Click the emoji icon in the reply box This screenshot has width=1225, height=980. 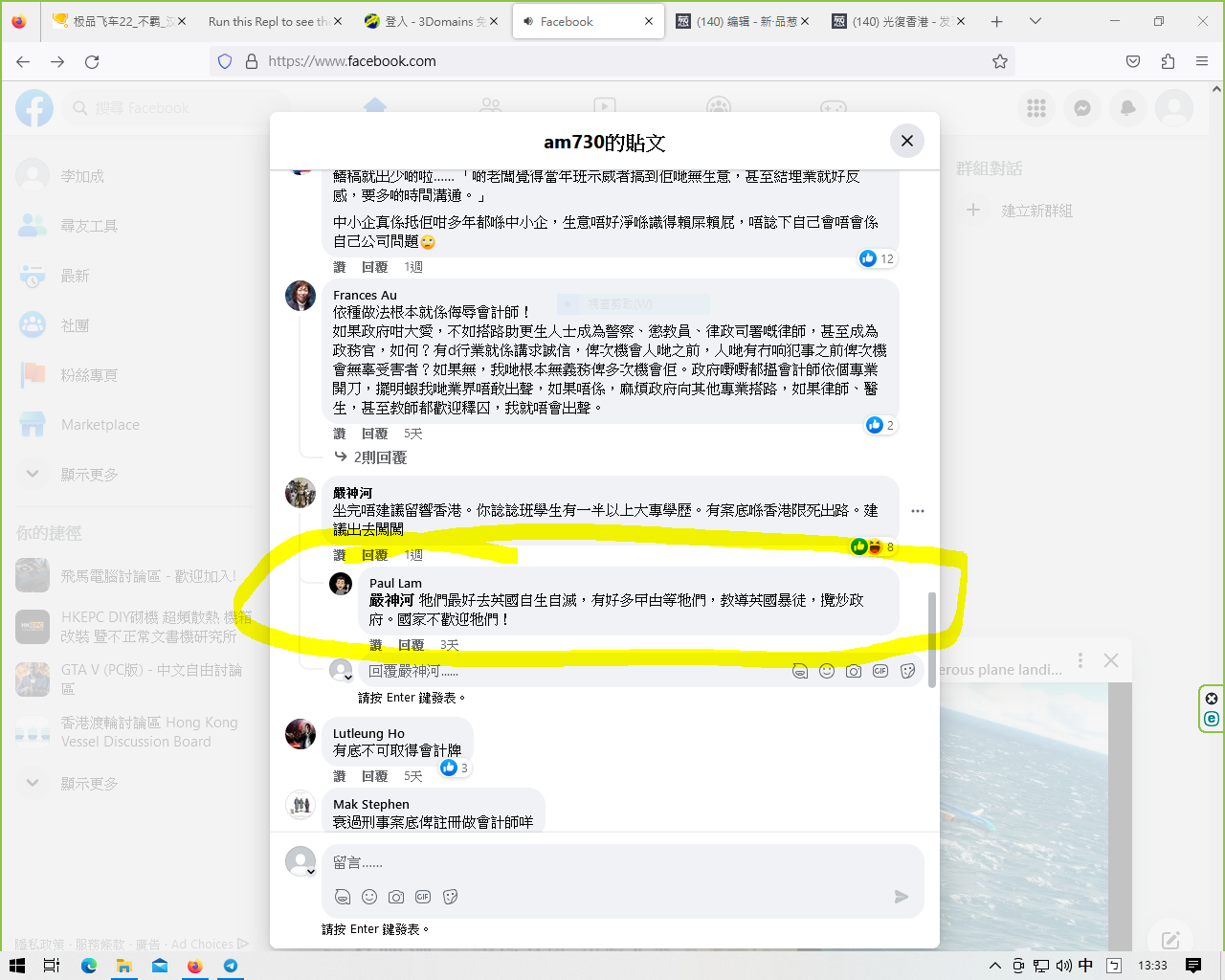coord(827,671)
